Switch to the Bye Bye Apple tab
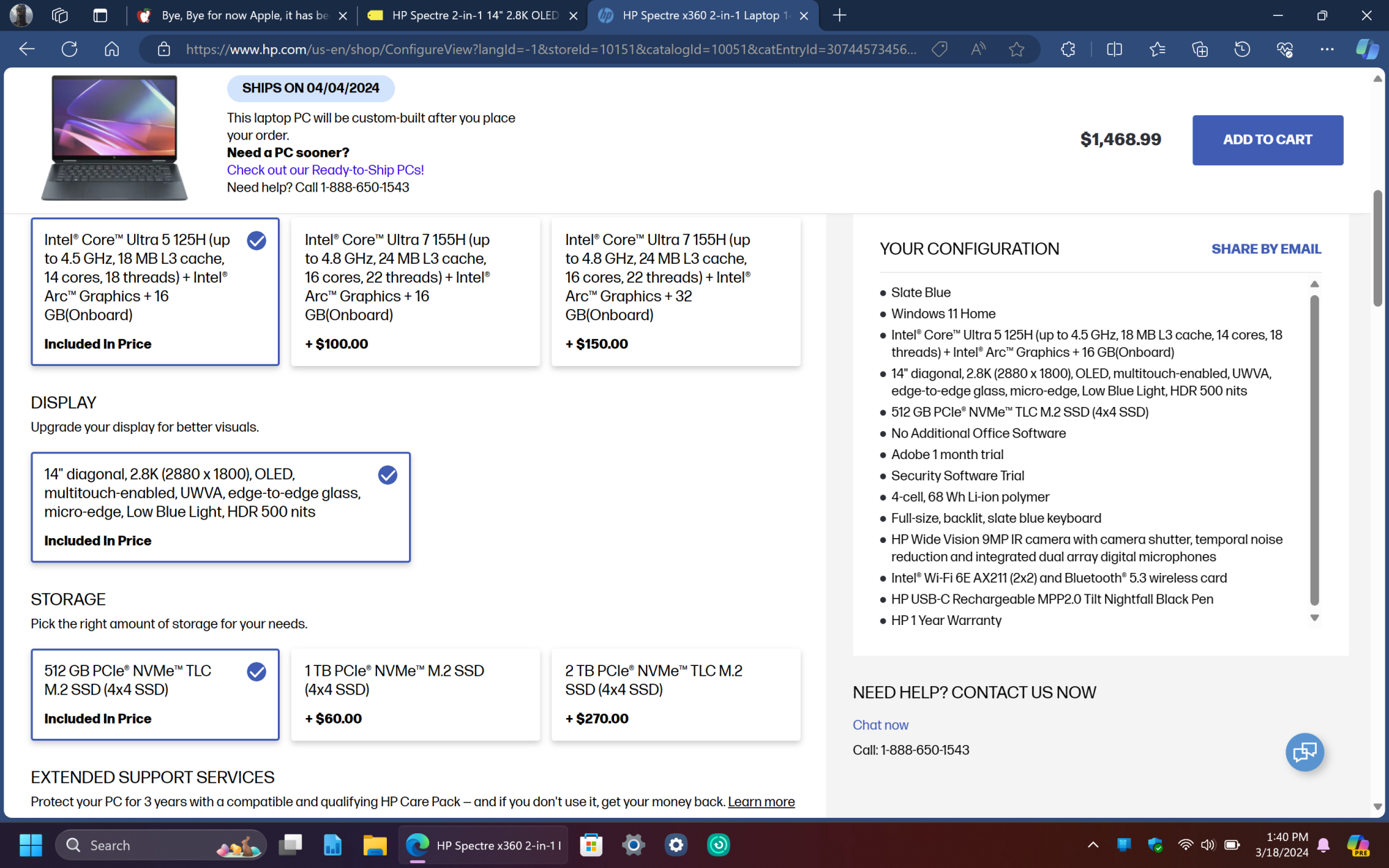 (243, 15)
